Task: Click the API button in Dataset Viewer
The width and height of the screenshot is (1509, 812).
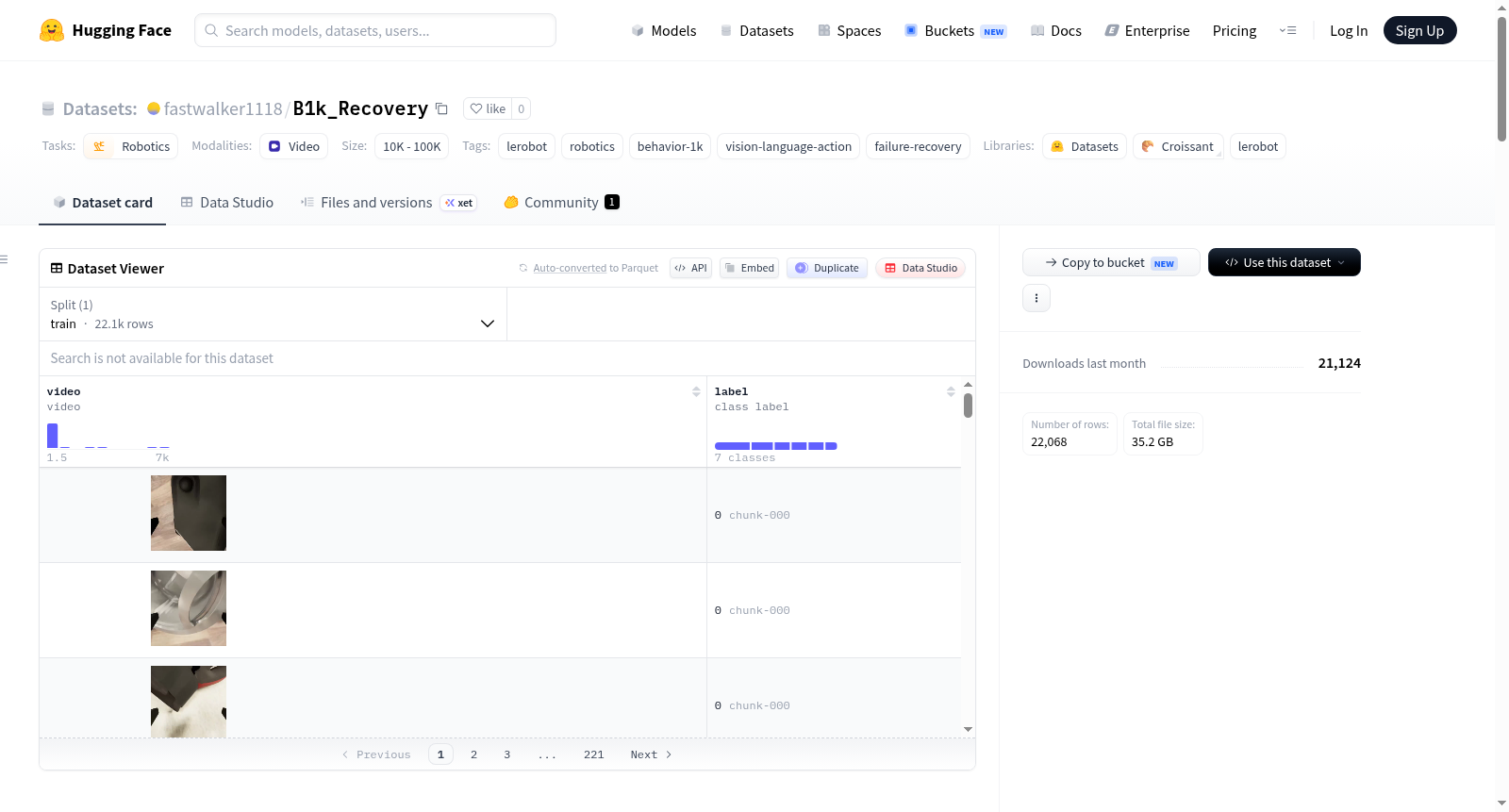Action: coord(690,268)
